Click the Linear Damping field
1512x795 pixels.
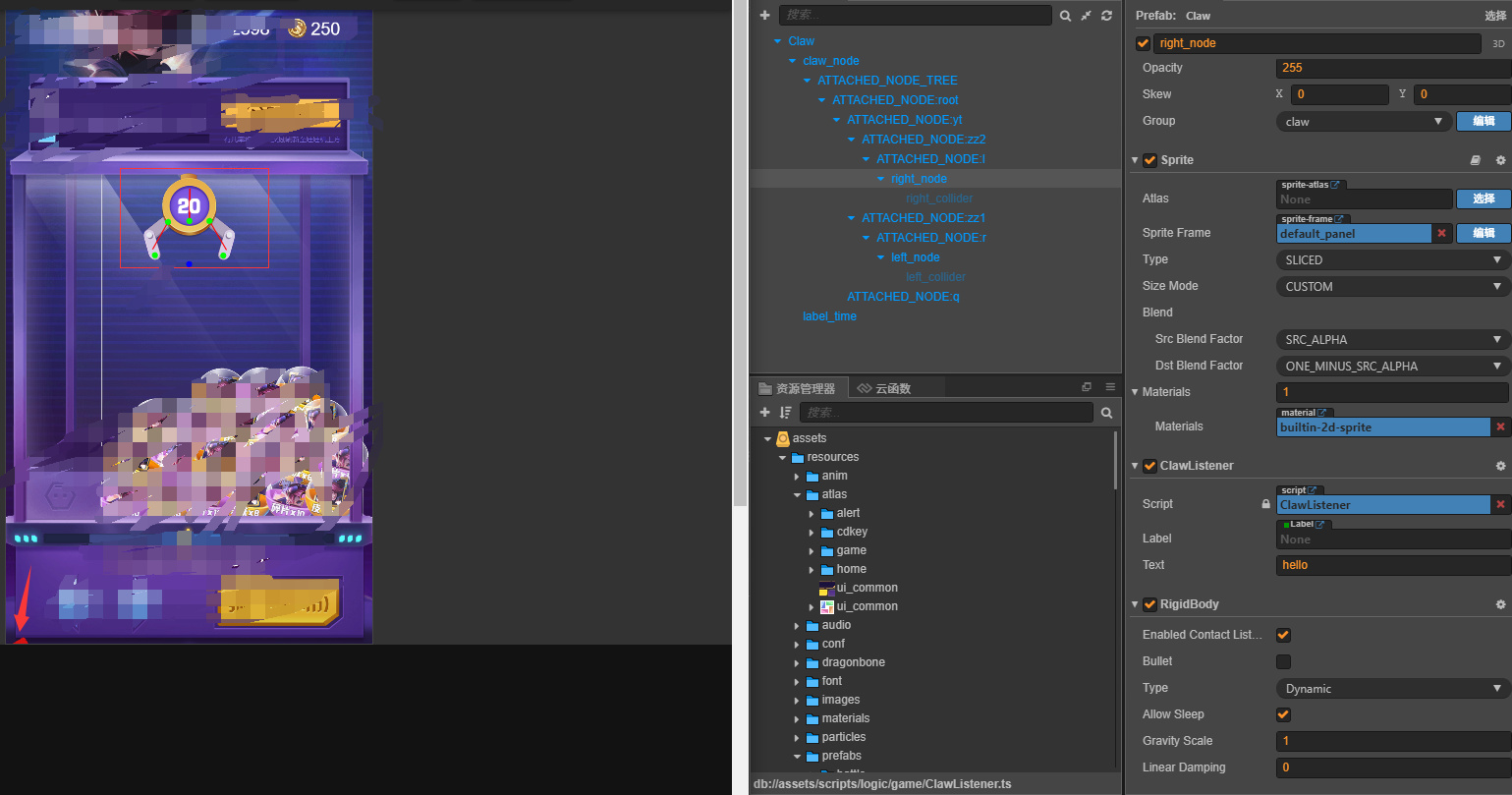click(1393, 767)
